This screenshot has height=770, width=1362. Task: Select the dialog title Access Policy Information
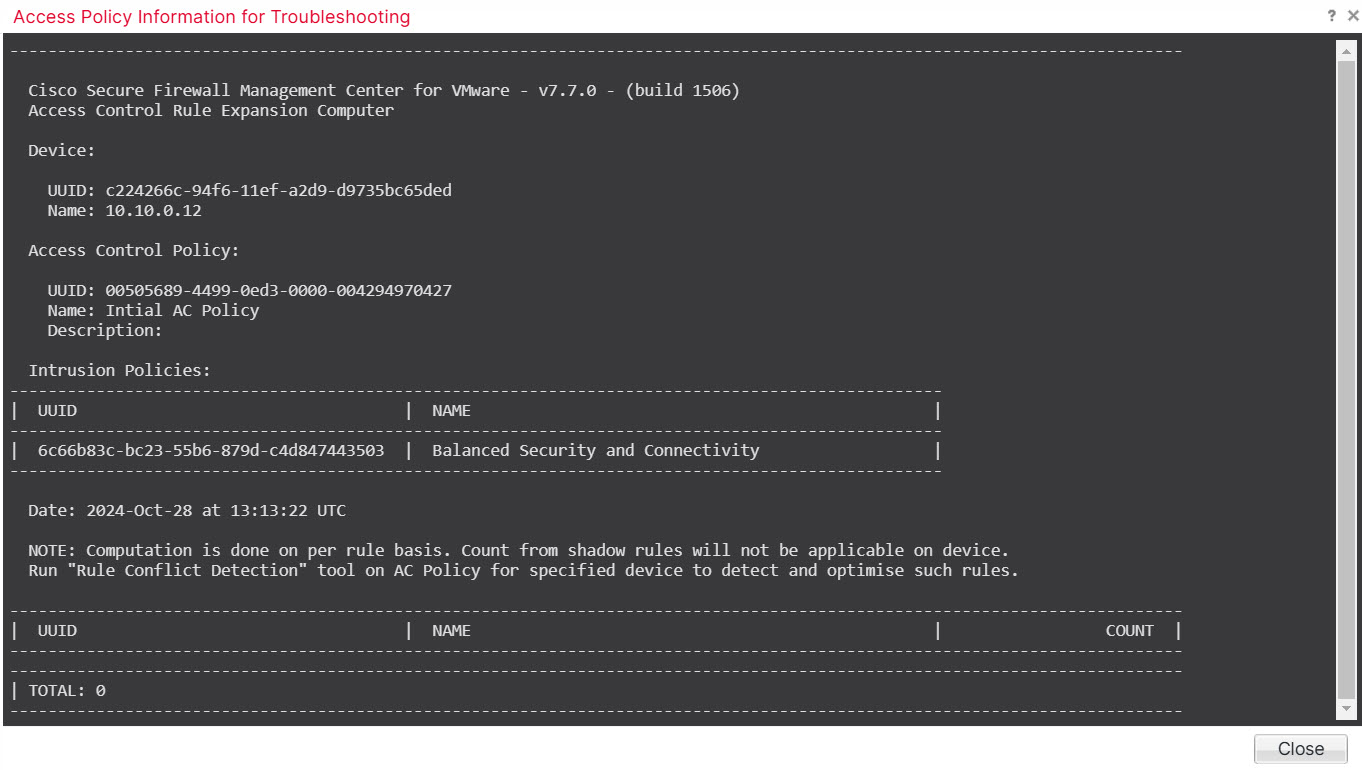tap(211, 17)
